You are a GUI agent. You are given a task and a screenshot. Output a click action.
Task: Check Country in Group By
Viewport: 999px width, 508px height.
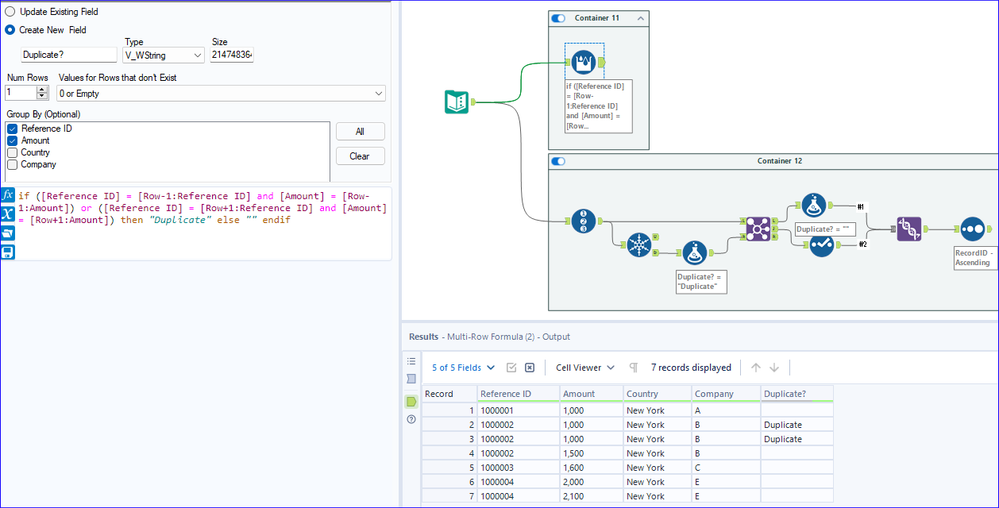coord(12,153)
